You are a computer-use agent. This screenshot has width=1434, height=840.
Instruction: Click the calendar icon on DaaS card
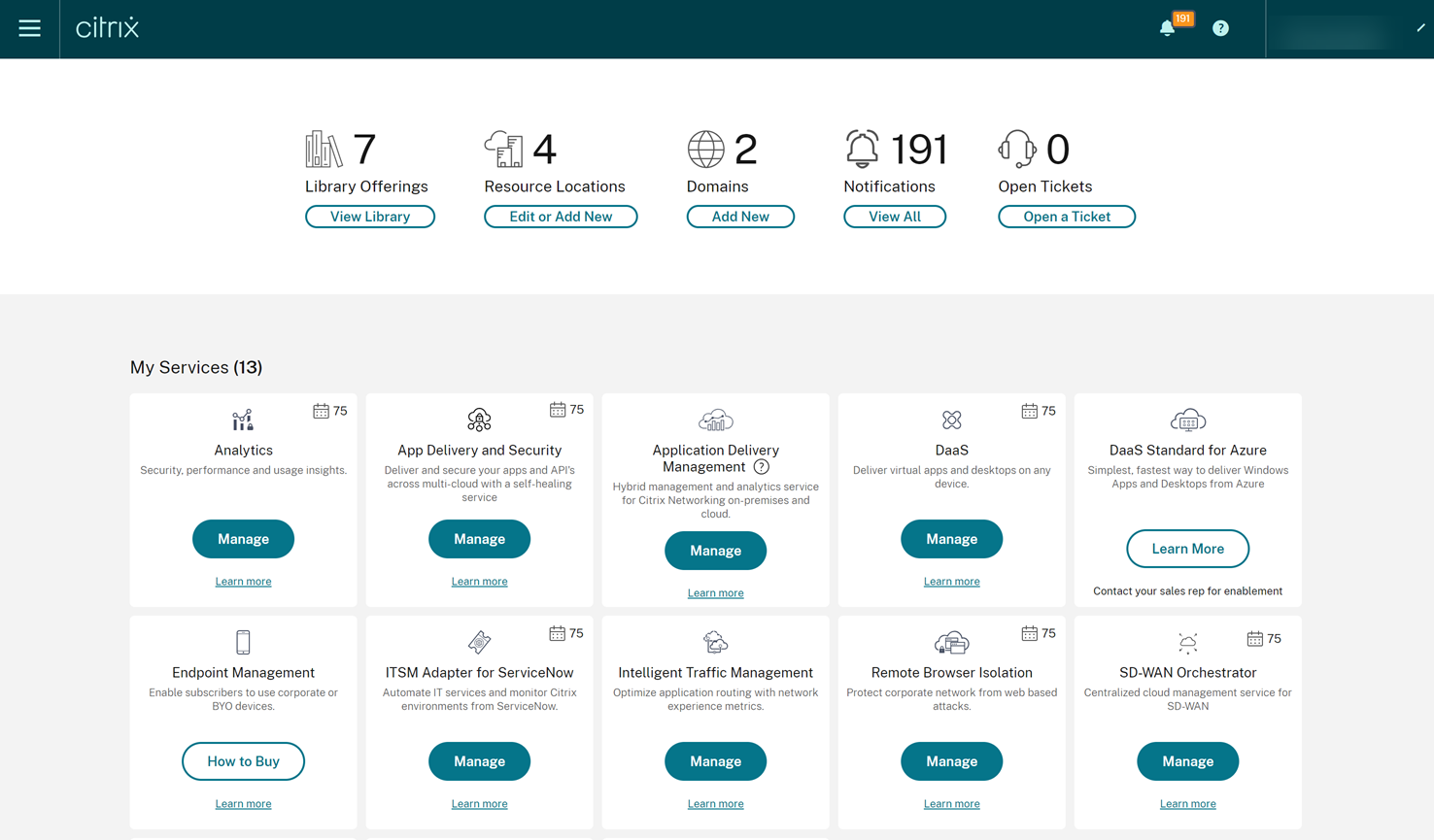(x=1029, y=411)
